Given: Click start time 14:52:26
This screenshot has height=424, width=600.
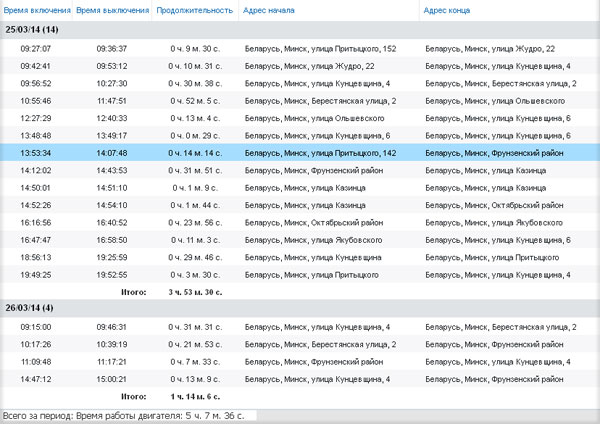Looking at the screenshot, I should 36,205.
